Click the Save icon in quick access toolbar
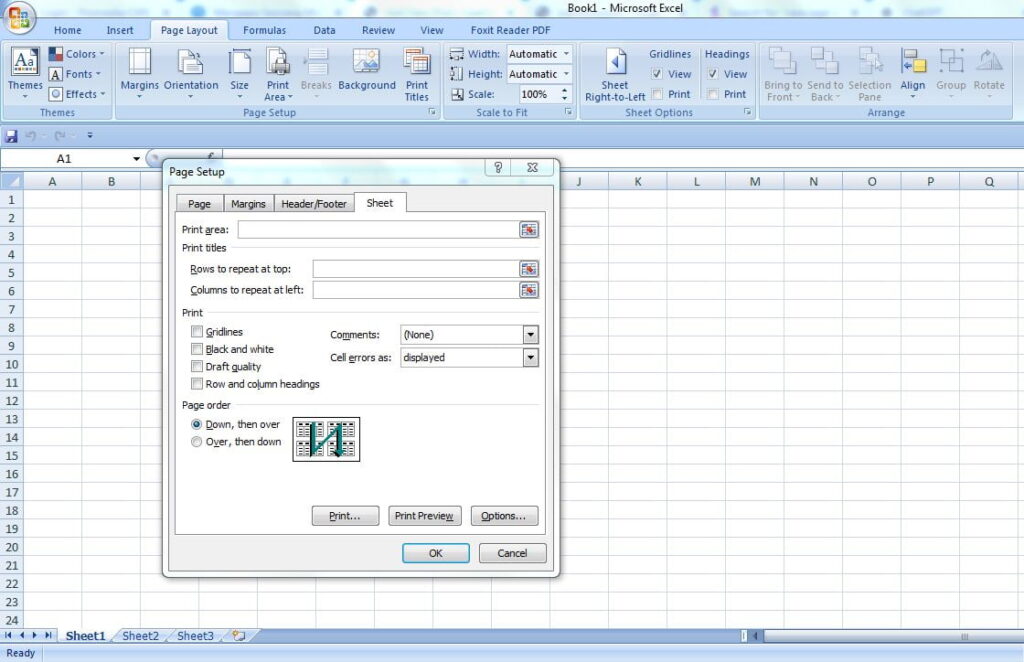Image resolution: width=1024 pixels, height=662 pixels. (11, 136)
